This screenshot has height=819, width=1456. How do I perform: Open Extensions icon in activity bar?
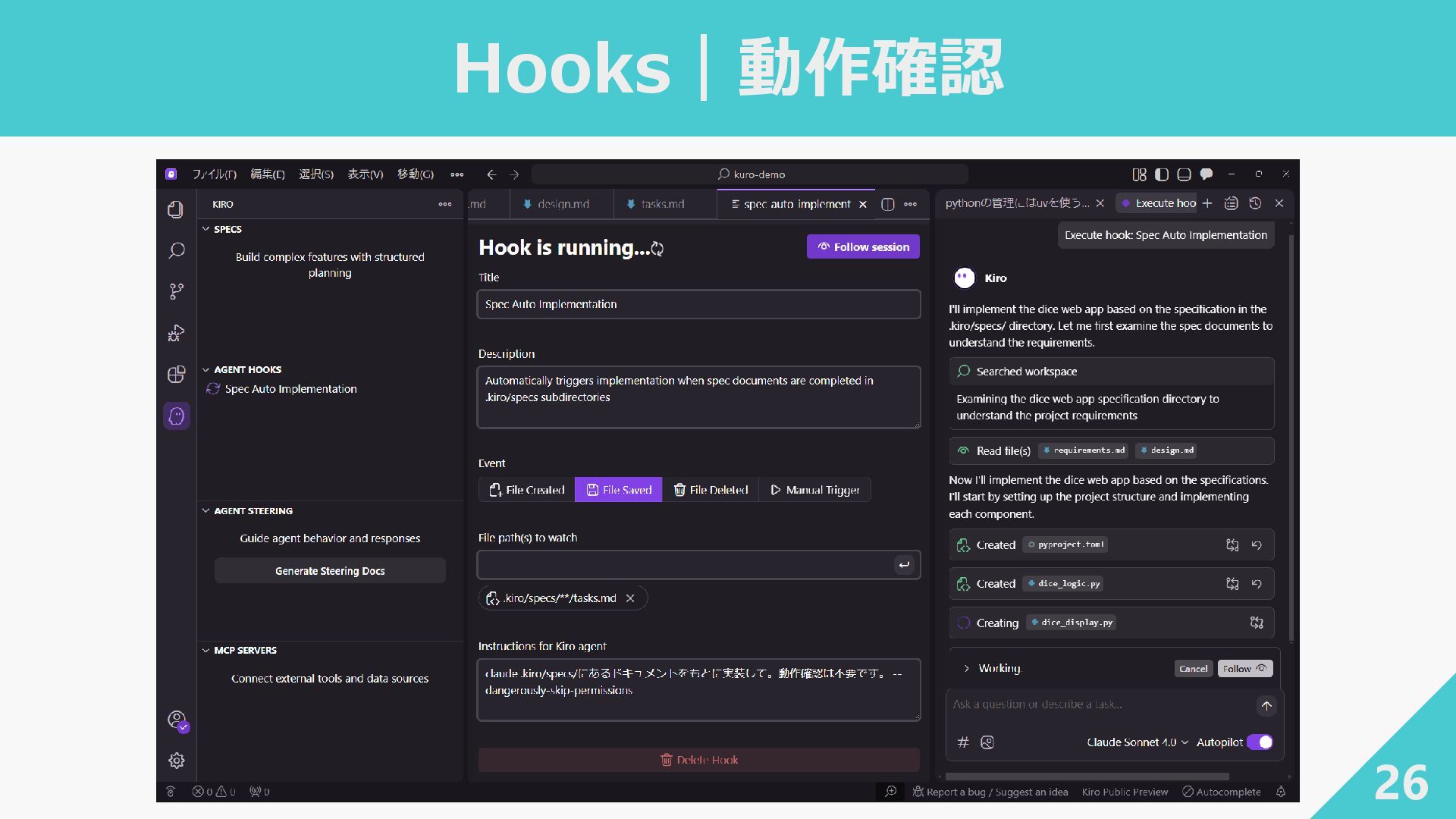pyautogui.click(x=176, y=374)
